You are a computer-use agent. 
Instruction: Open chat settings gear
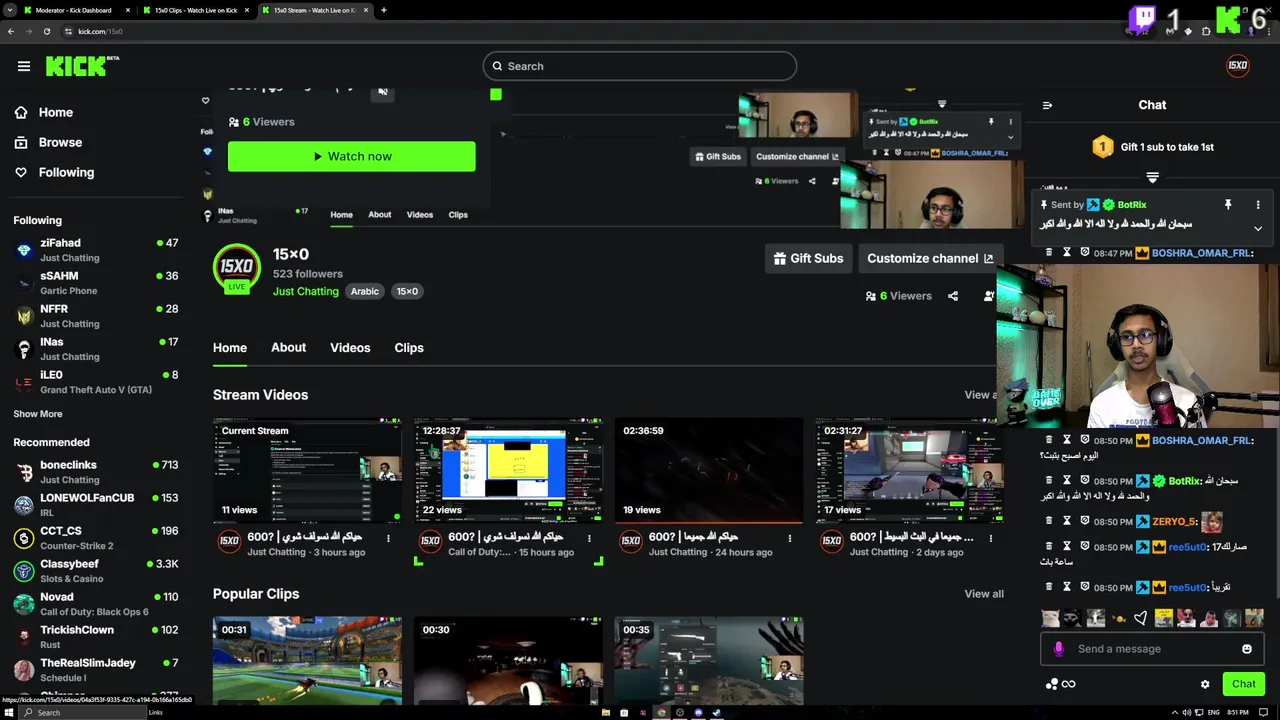[x=1205, y=684]
